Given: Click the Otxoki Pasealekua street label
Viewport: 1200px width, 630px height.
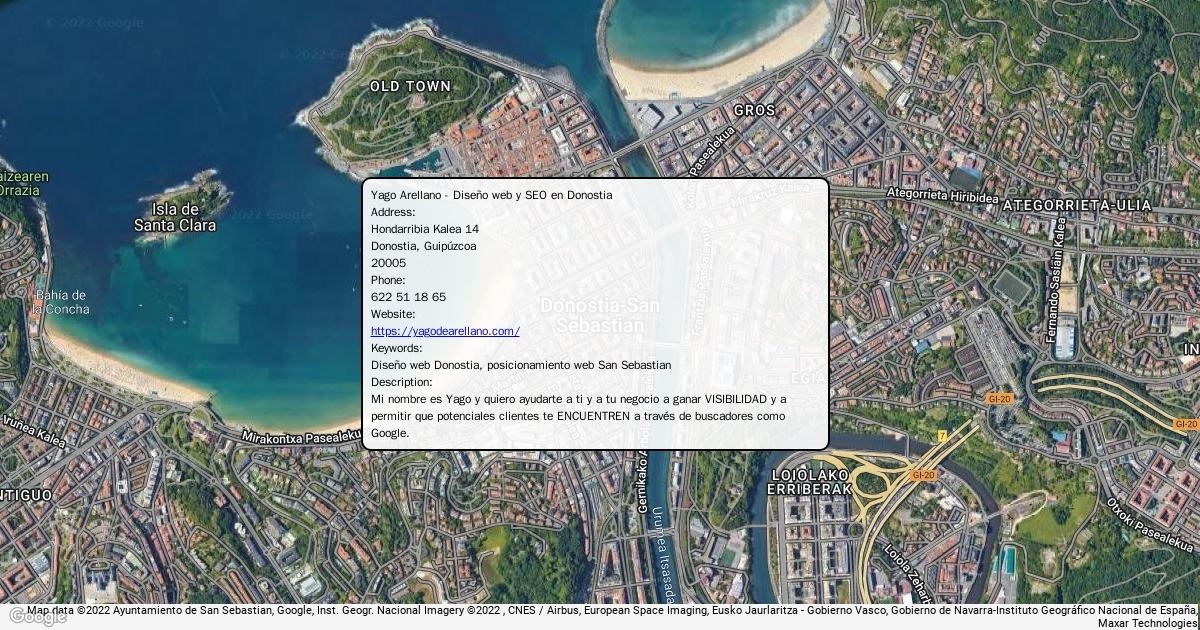Looking at the screenshot, I should click(x=1149, y=524).
